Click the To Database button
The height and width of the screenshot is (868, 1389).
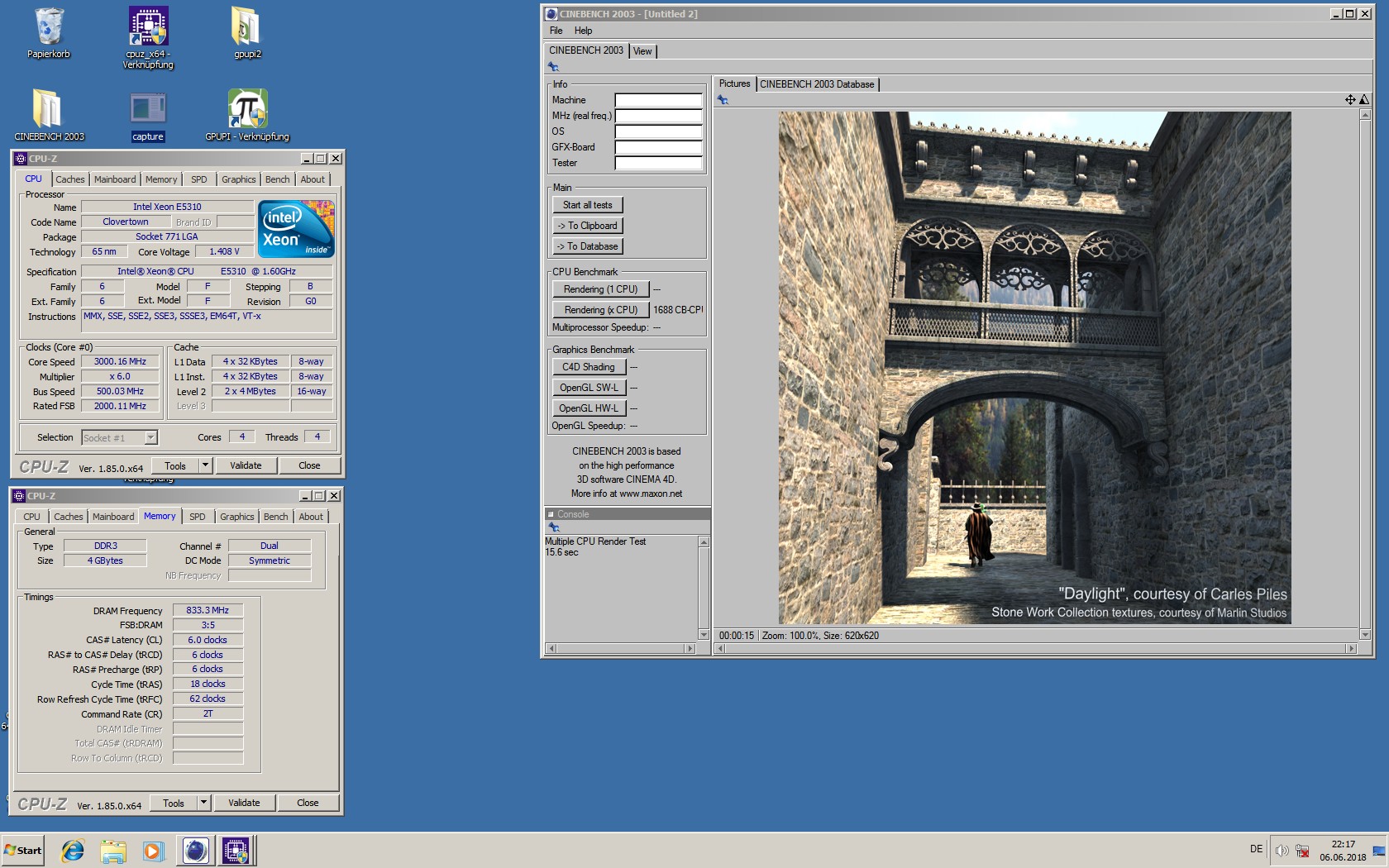[x=588, y=246]
